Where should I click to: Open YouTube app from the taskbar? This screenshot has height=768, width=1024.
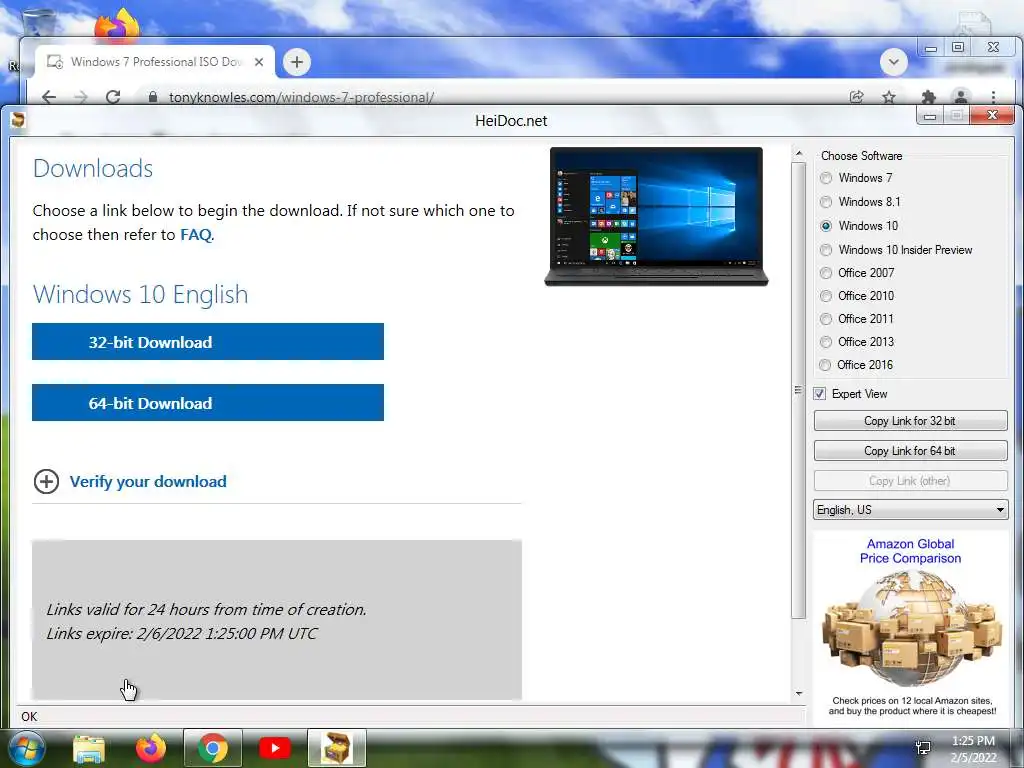click(275, 748)
